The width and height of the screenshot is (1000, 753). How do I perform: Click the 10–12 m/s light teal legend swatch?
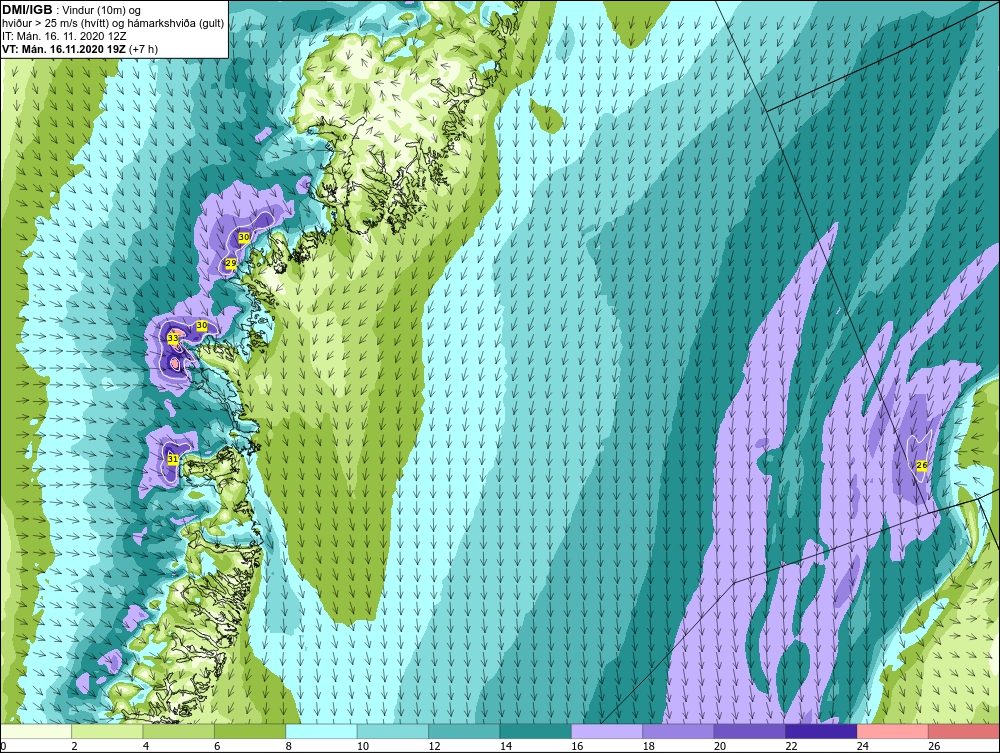tap(393, 731)
